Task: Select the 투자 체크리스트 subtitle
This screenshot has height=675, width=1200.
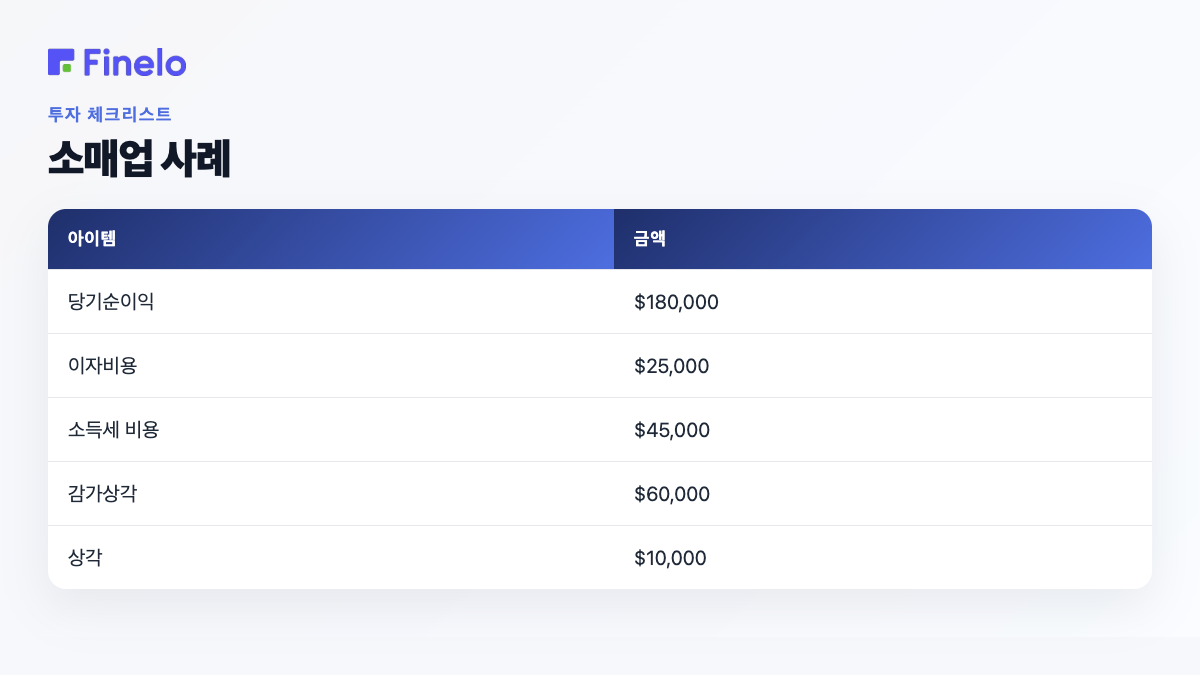Action: tap(110, 114)
